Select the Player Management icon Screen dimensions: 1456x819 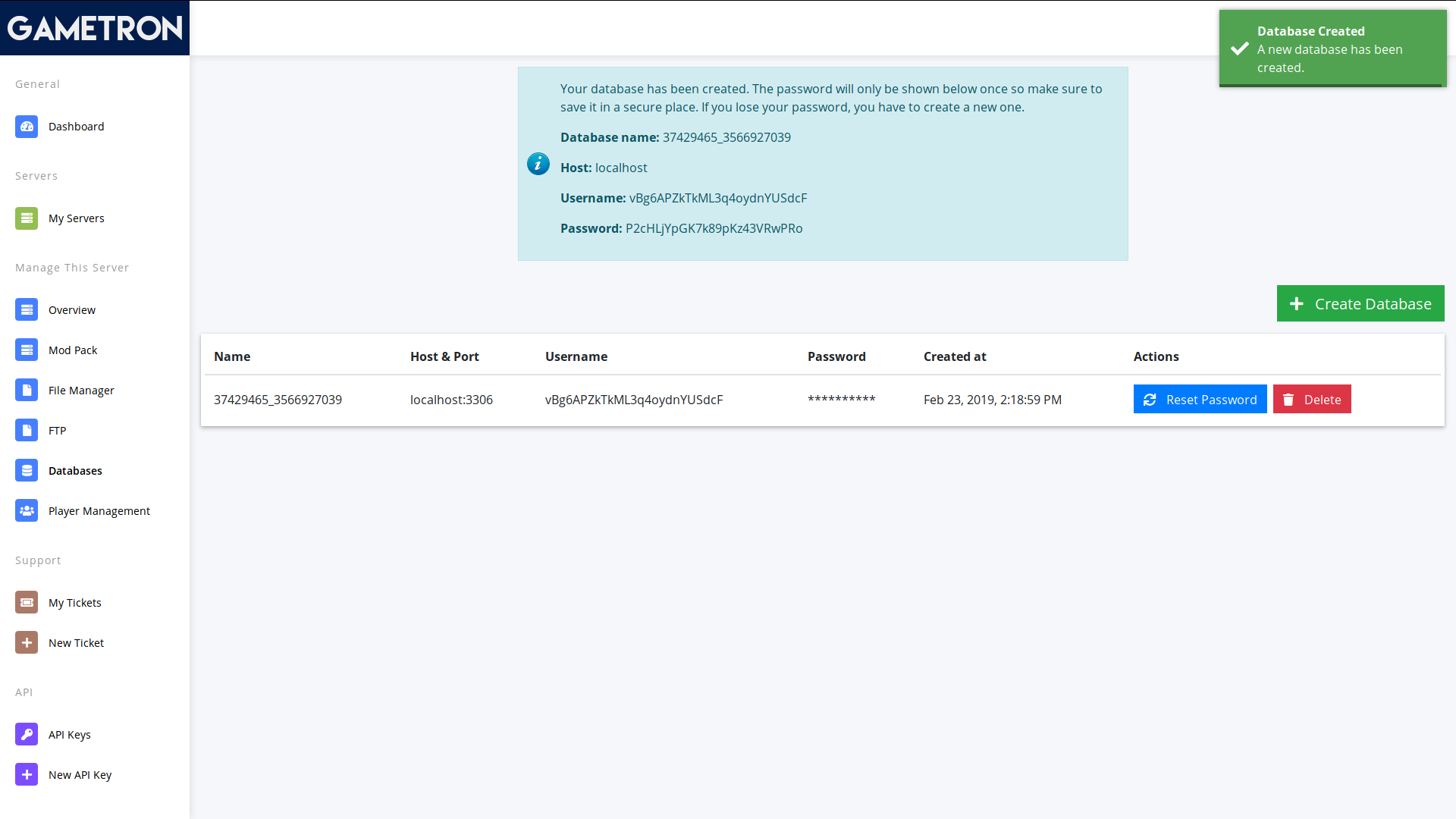point(27,510)
